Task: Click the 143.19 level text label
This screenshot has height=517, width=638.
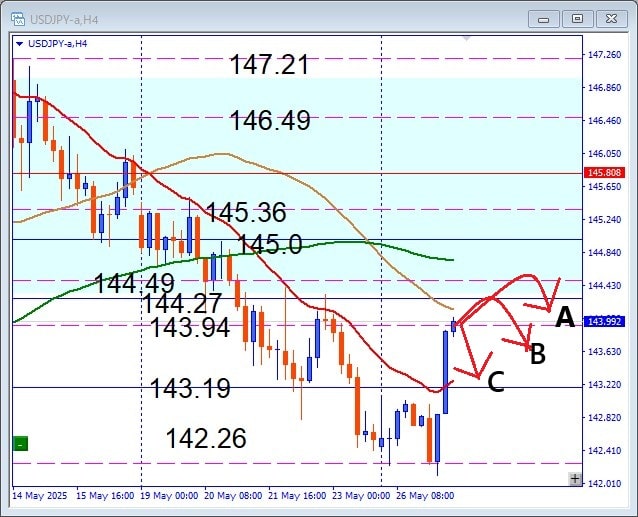Action: tap(190, 388)
